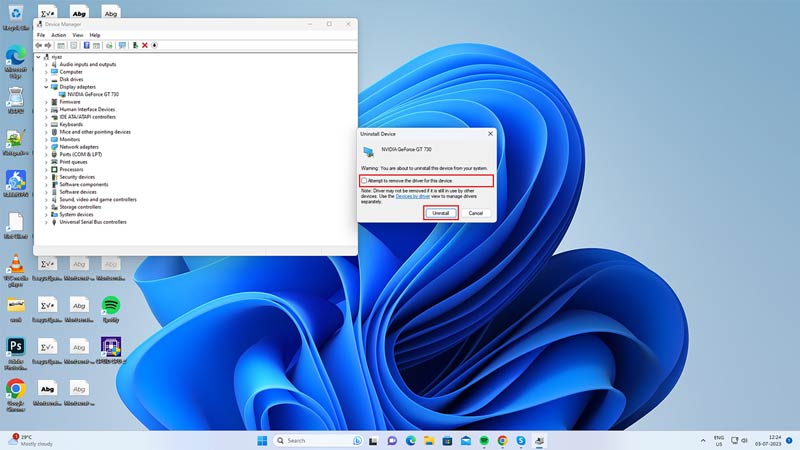Viewport: 800px width, 450px height.
Task: Open Microsoft Store from the taskbar
Action: pyautogui.click(x=447, y=440)
